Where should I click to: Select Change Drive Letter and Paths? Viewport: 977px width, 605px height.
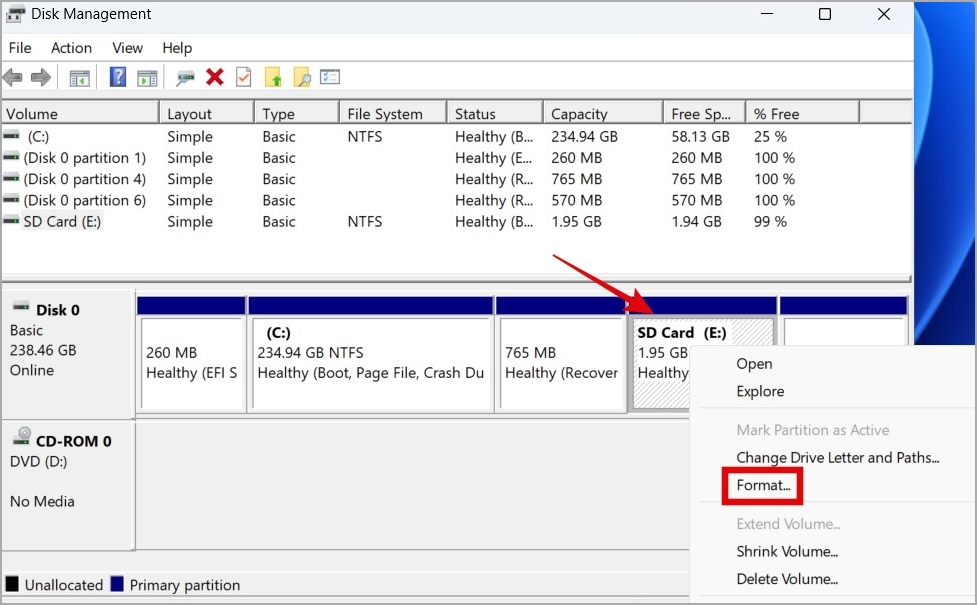(x=837, y=457)
